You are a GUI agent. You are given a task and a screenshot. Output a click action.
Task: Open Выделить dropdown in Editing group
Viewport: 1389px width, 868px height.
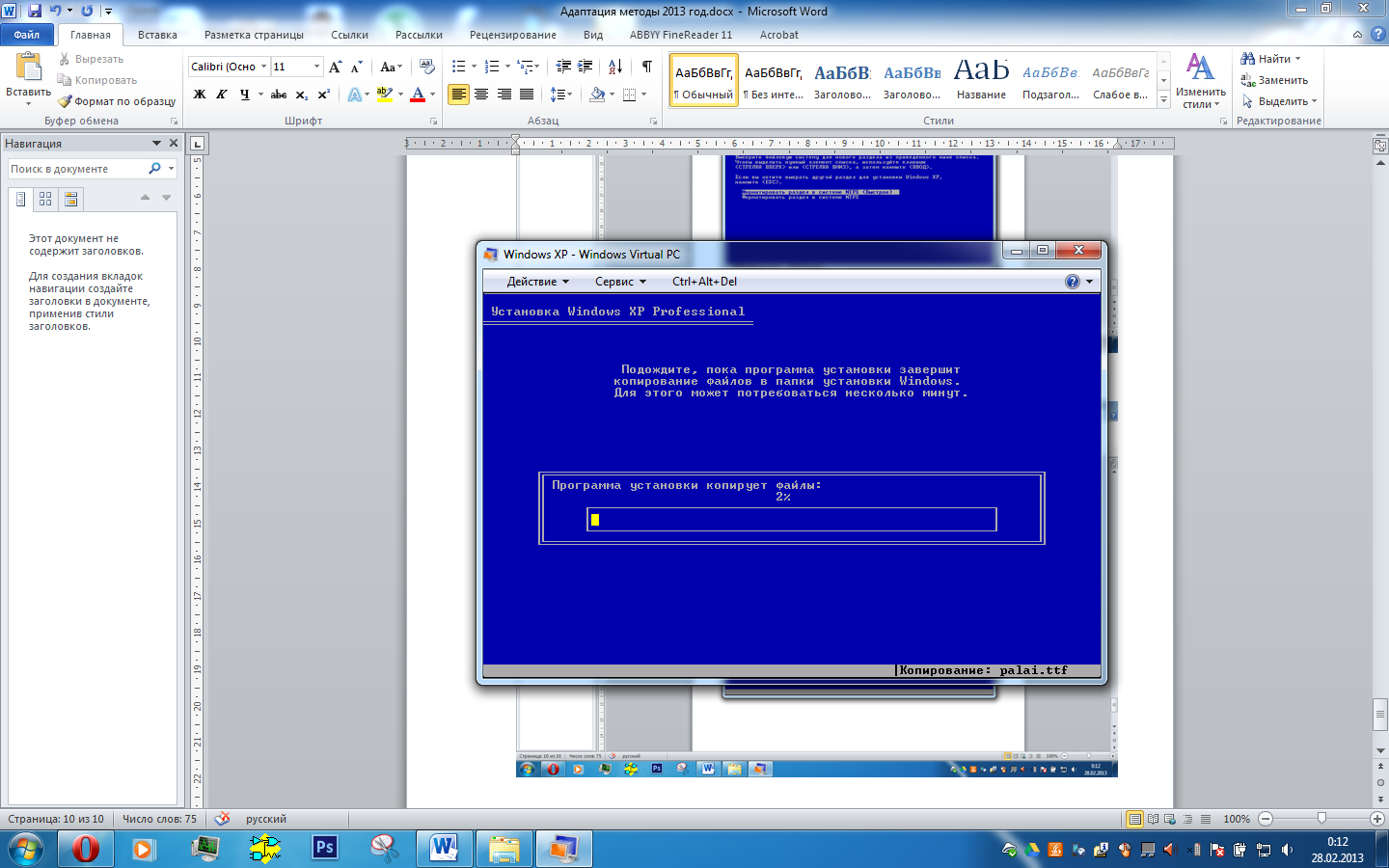coord(1279,101)
